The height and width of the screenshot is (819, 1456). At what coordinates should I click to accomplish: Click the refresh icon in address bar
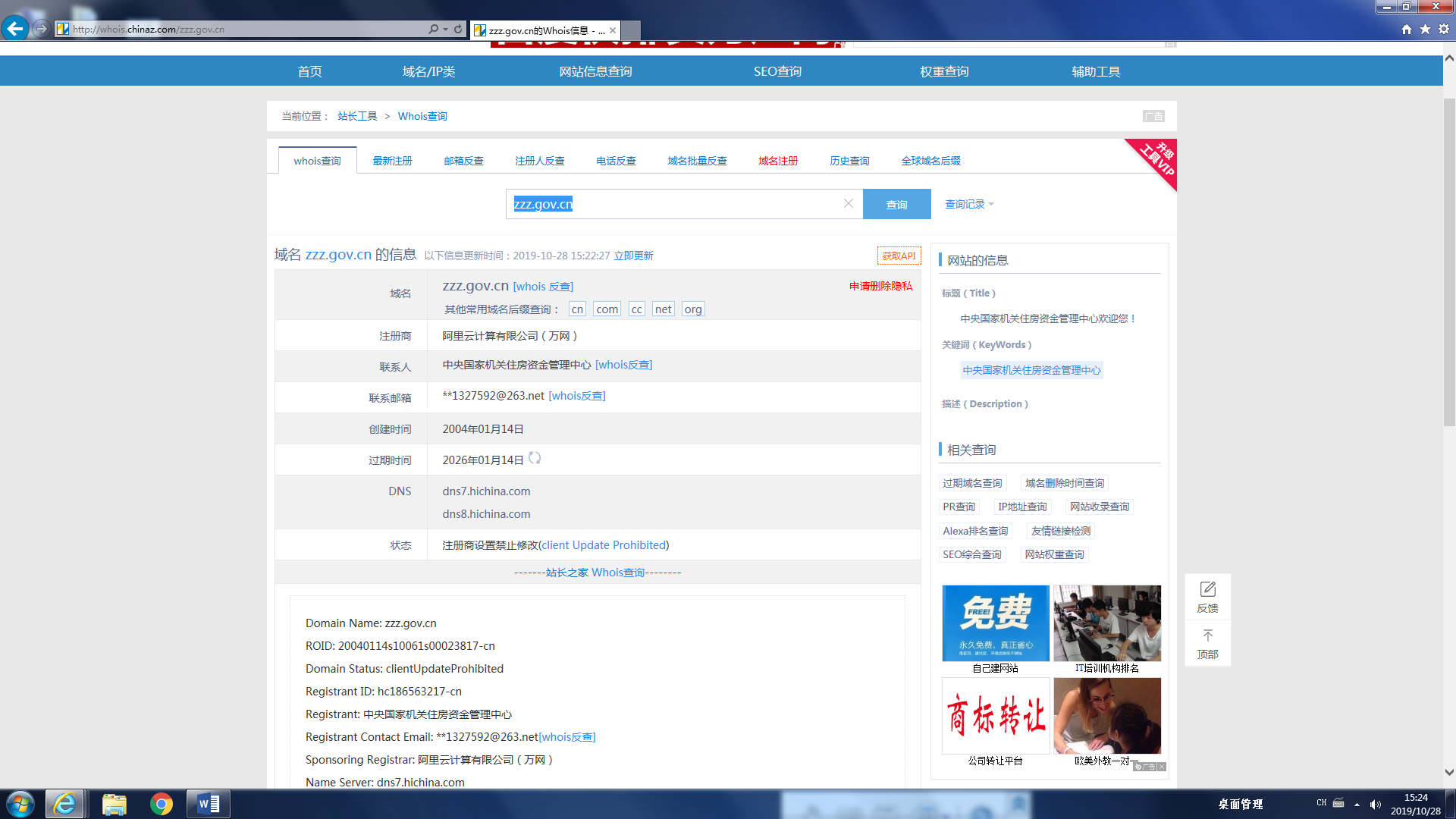coord(458,29)
